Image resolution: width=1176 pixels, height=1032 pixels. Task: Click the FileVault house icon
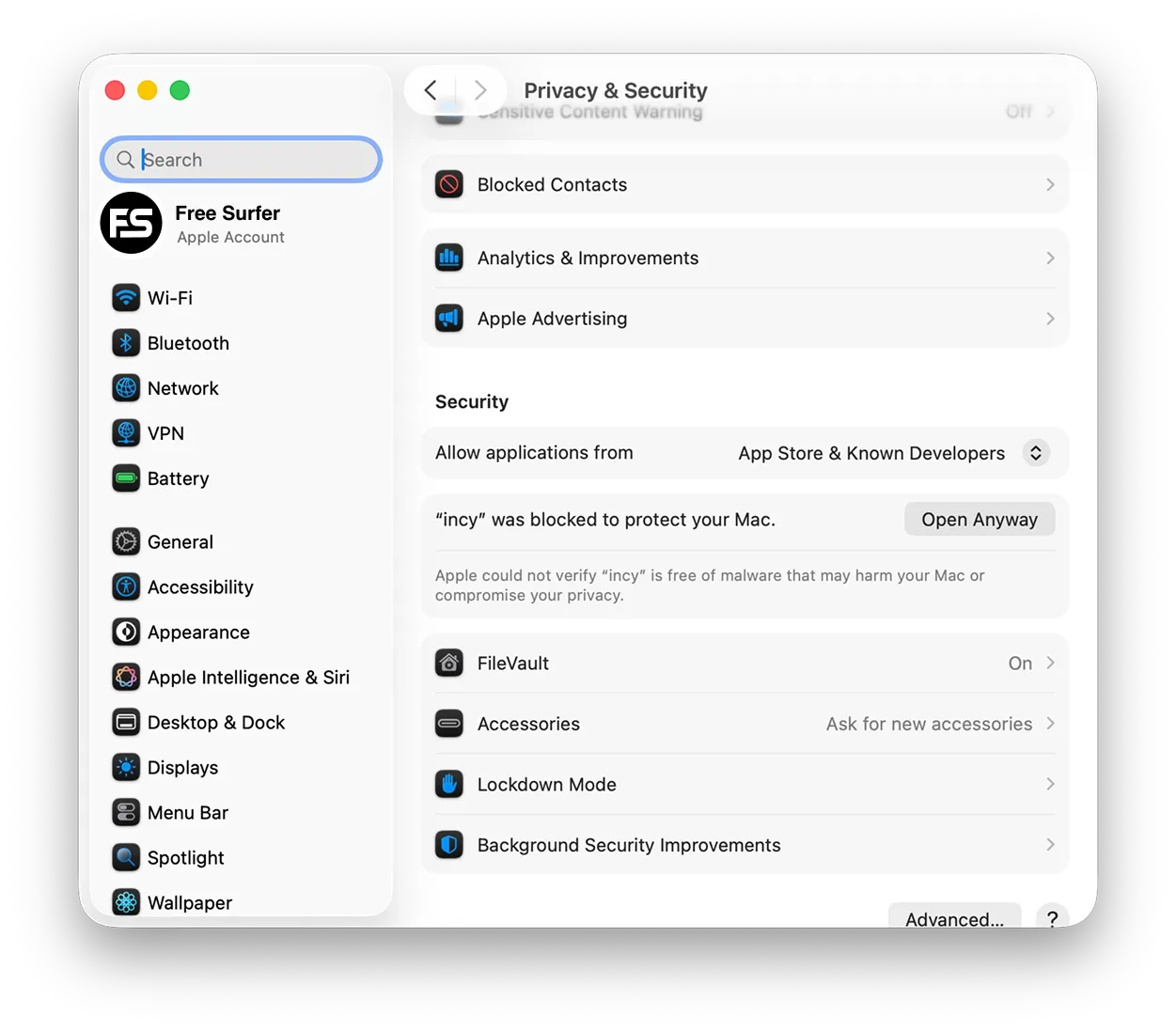pyautogui.click(x=449, y=663)
